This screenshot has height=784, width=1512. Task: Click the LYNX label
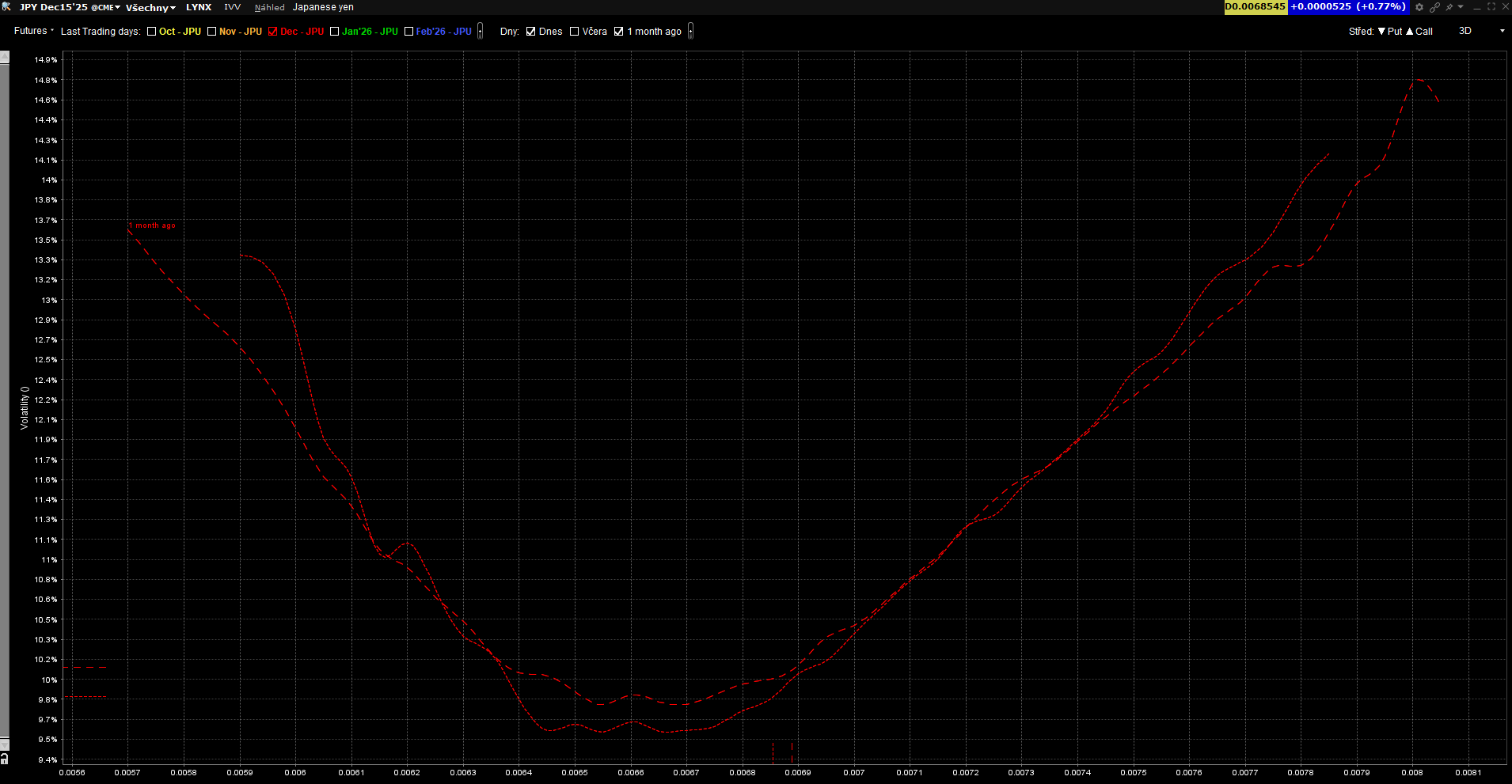(x=199, y=7)
